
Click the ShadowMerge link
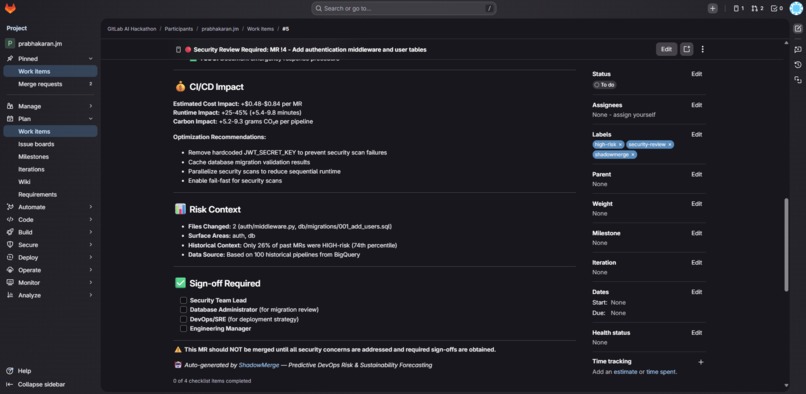coord(259,365)
